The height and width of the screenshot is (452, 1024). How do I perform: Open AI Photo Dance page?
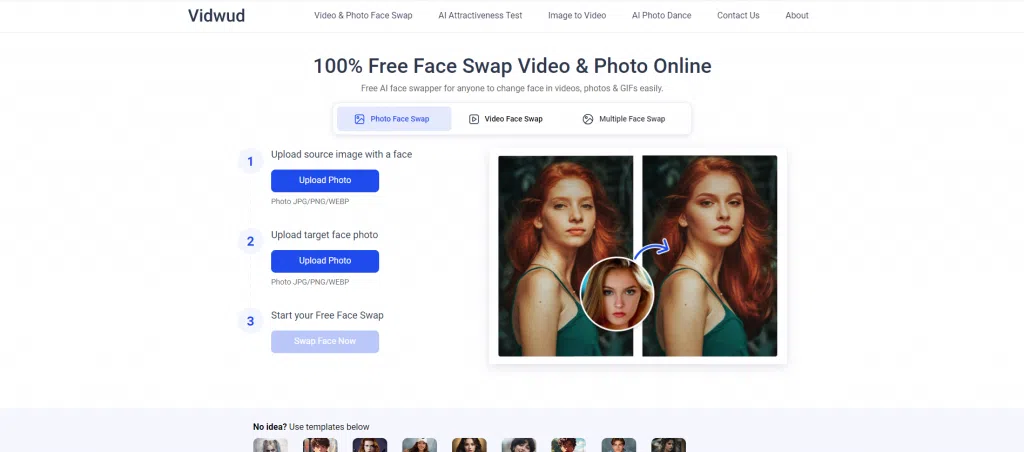point(662,16)
